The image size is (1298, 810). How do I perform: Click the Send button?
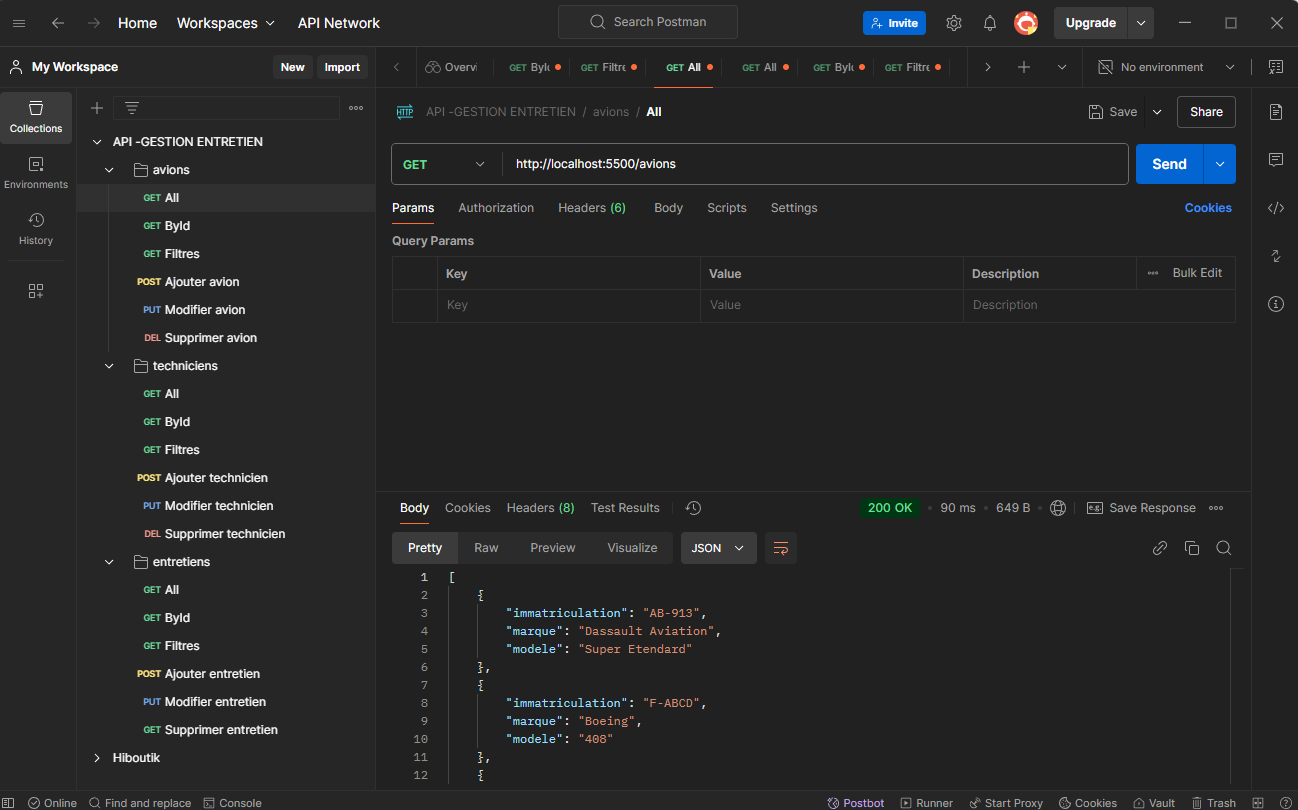point(1169,164)
